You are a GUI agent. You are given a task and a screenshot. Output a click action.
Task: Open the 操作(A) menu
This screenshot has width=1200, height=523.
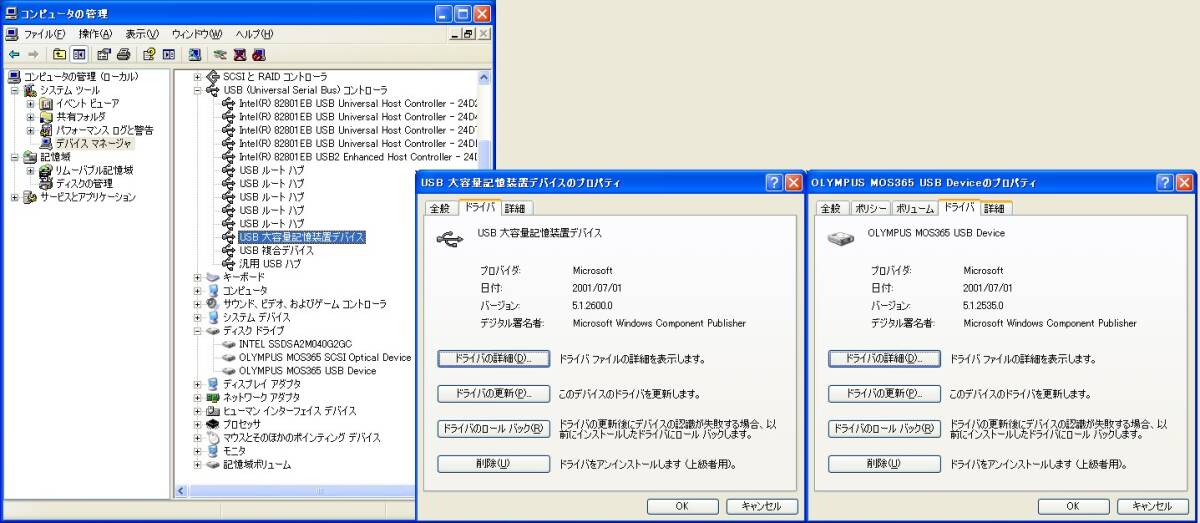(x=96, y=34)
